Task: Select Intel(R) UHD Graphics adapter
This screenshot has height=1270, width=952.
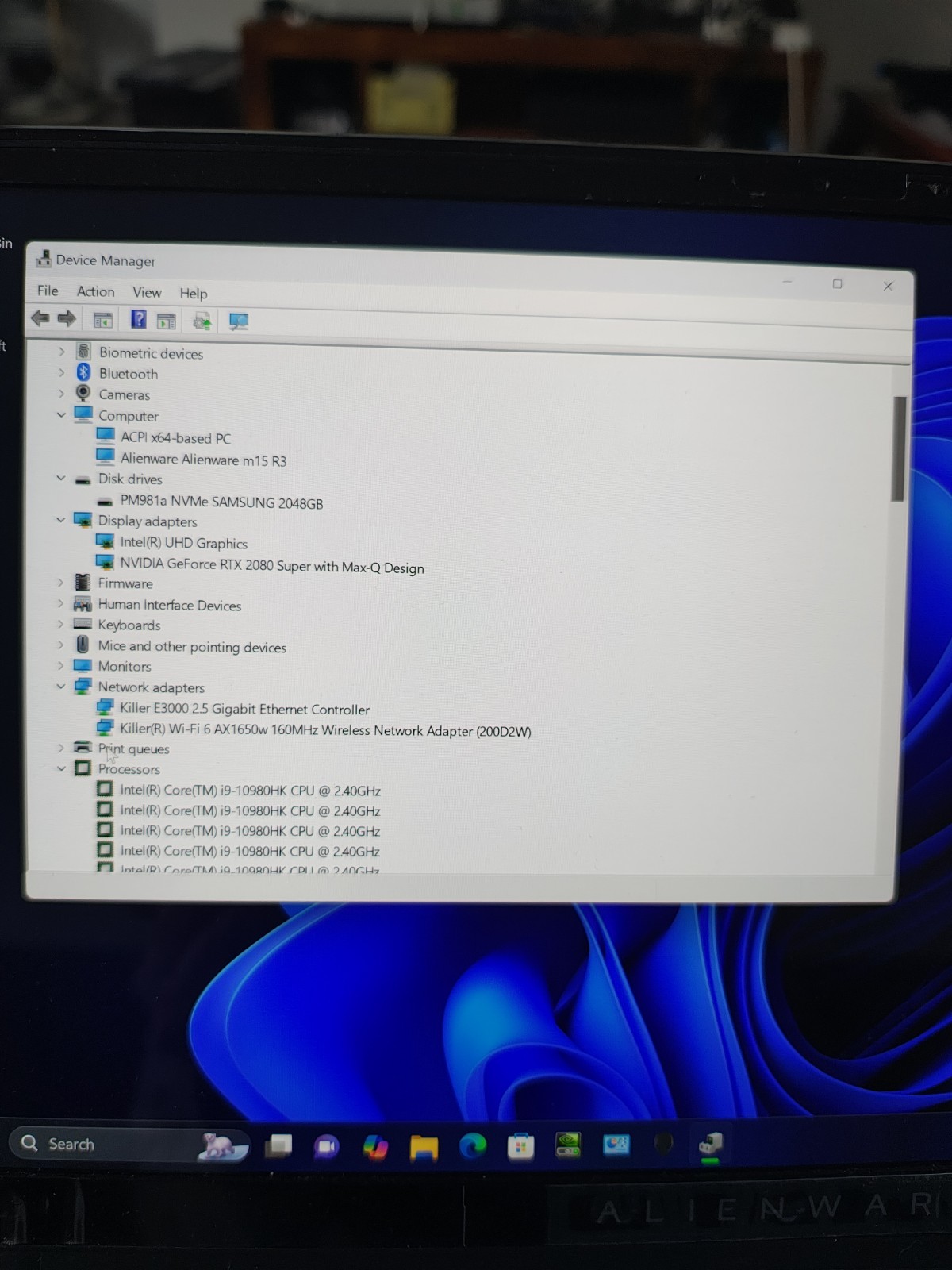Action: [183, 543]
